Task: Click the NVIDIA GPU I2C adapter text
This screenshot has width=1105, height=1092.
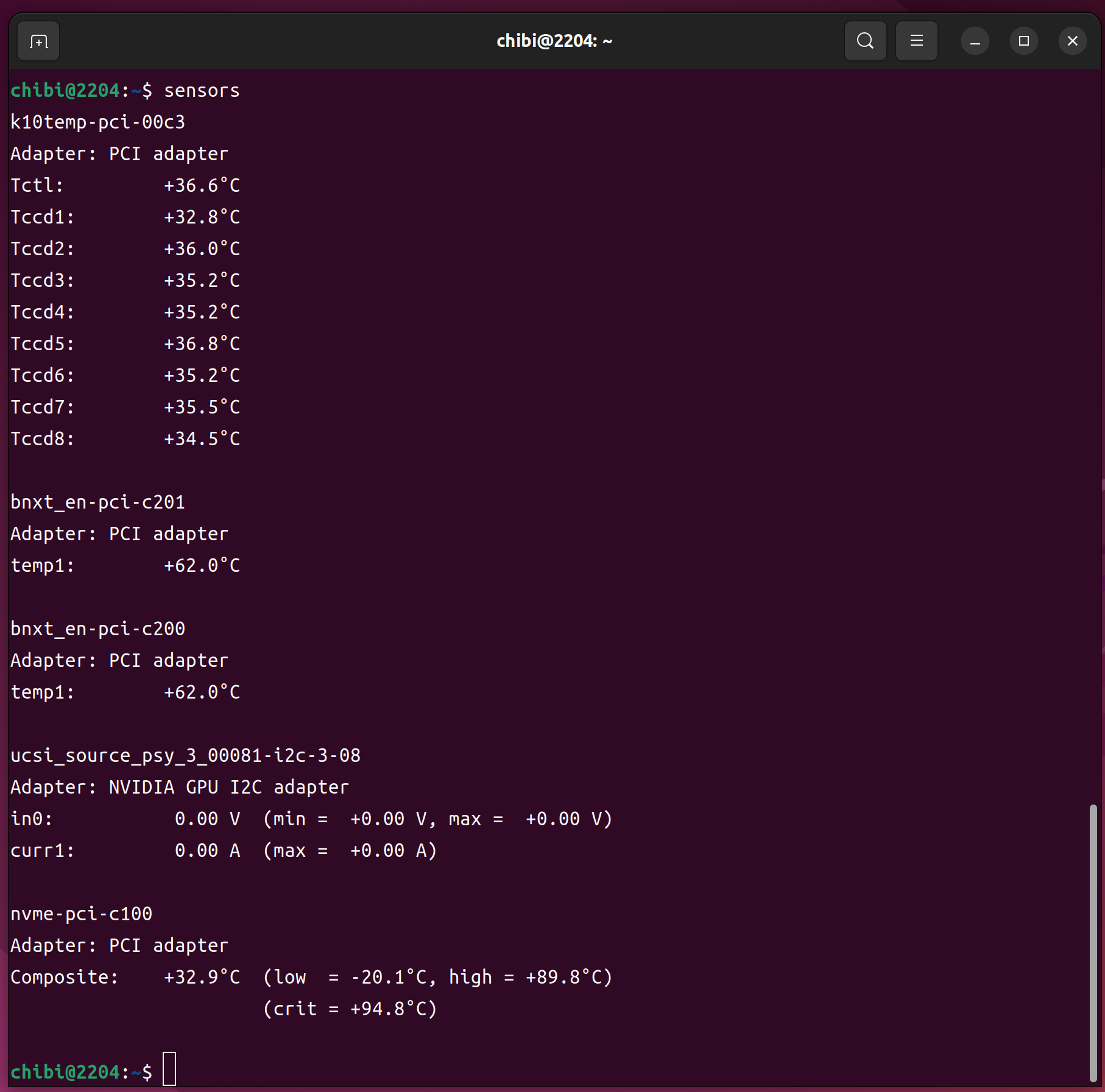Action: coord(228,787)
